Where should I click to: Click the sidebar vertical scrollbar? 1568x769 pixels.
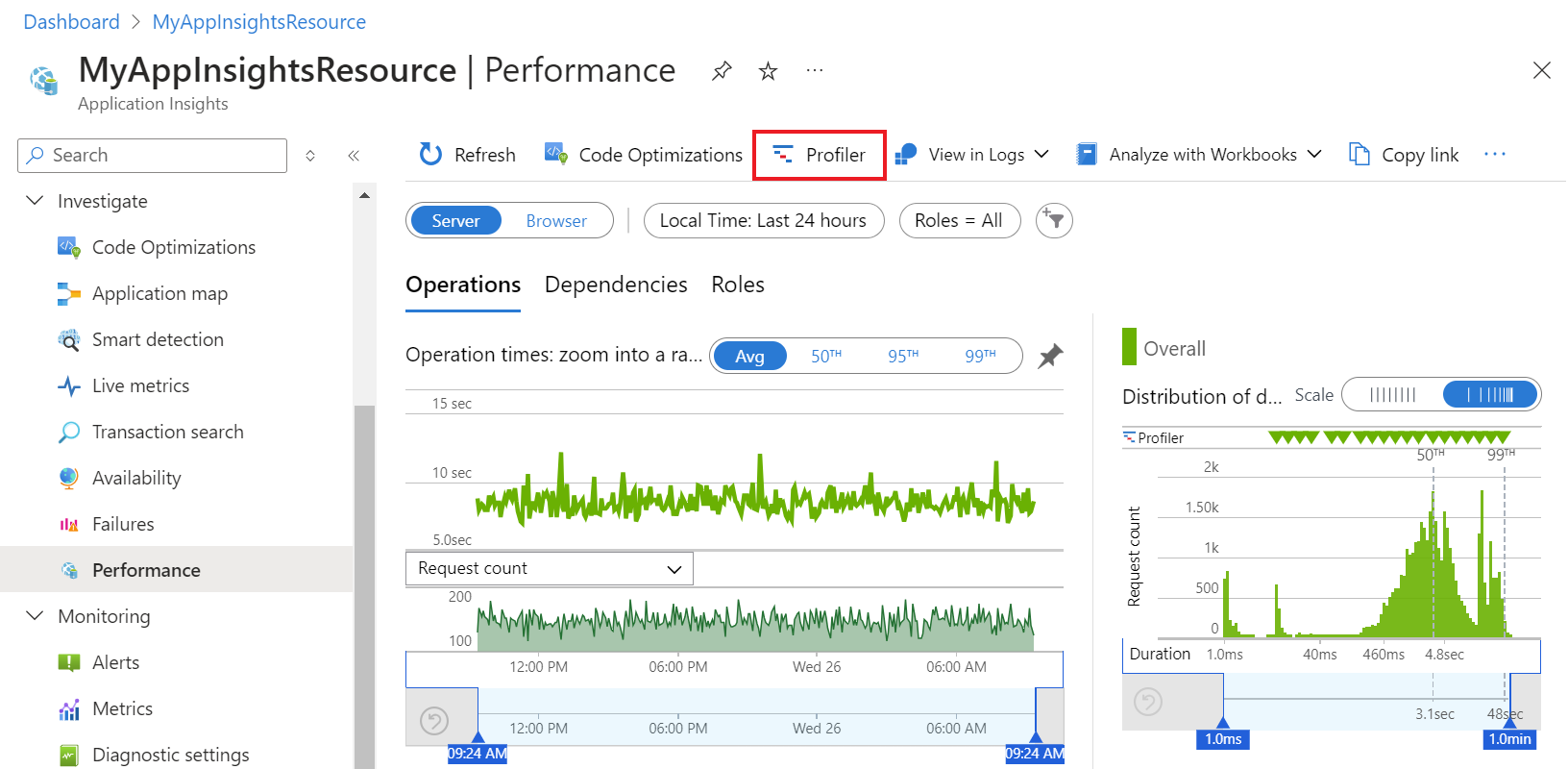[364, 586]
